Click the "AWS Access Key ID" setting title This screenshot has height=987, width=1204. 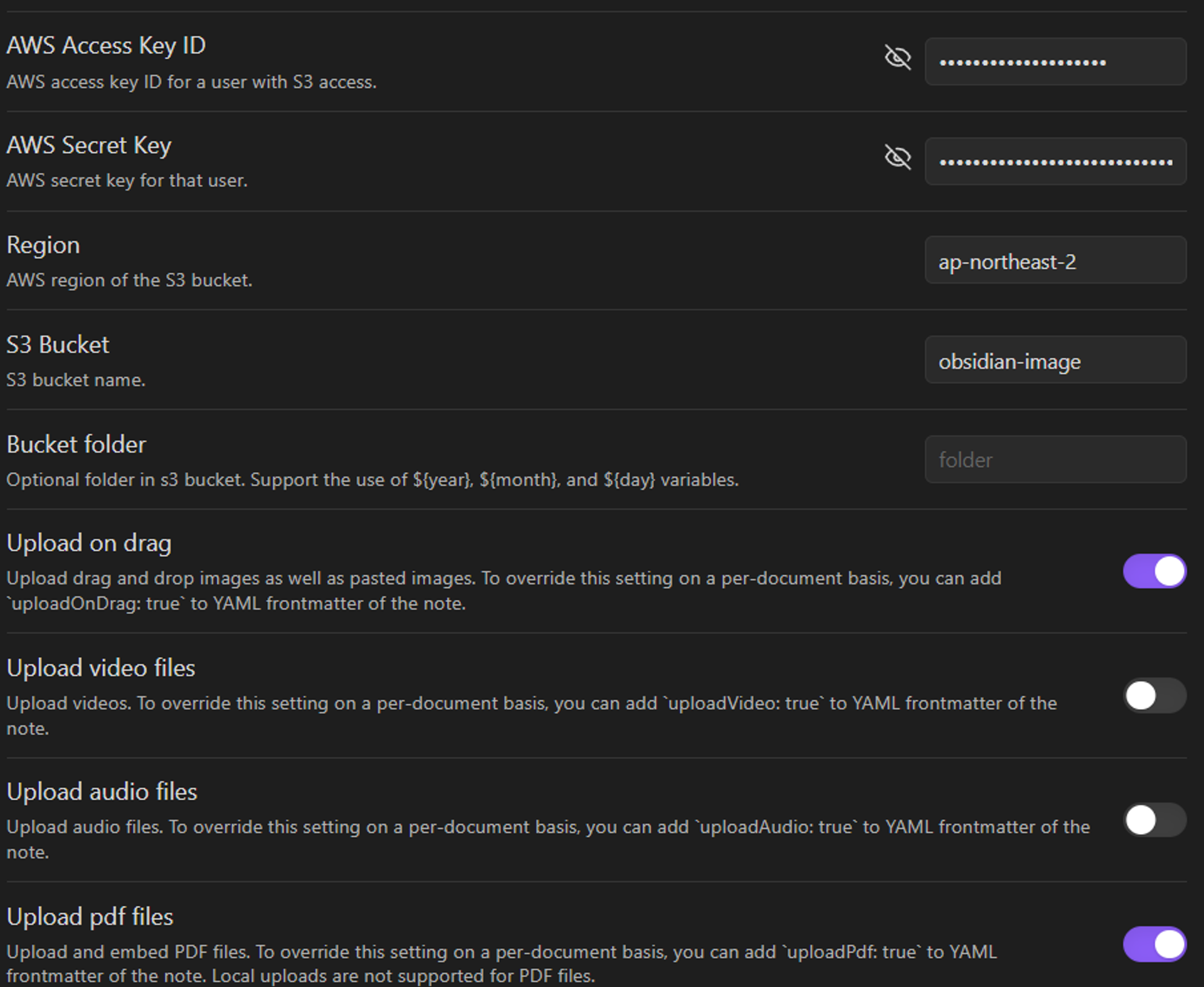[106, 46]
